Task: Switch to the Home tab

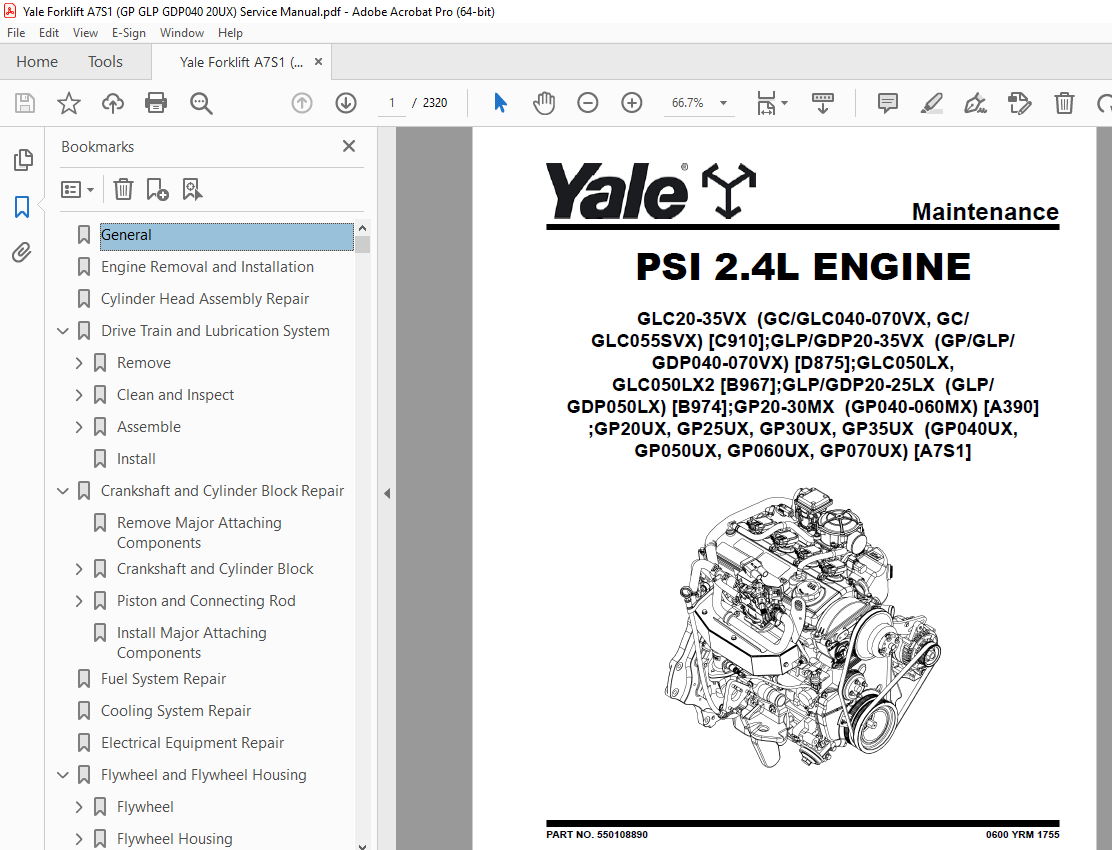Action: pyautogui.click(x=37, y=62)
